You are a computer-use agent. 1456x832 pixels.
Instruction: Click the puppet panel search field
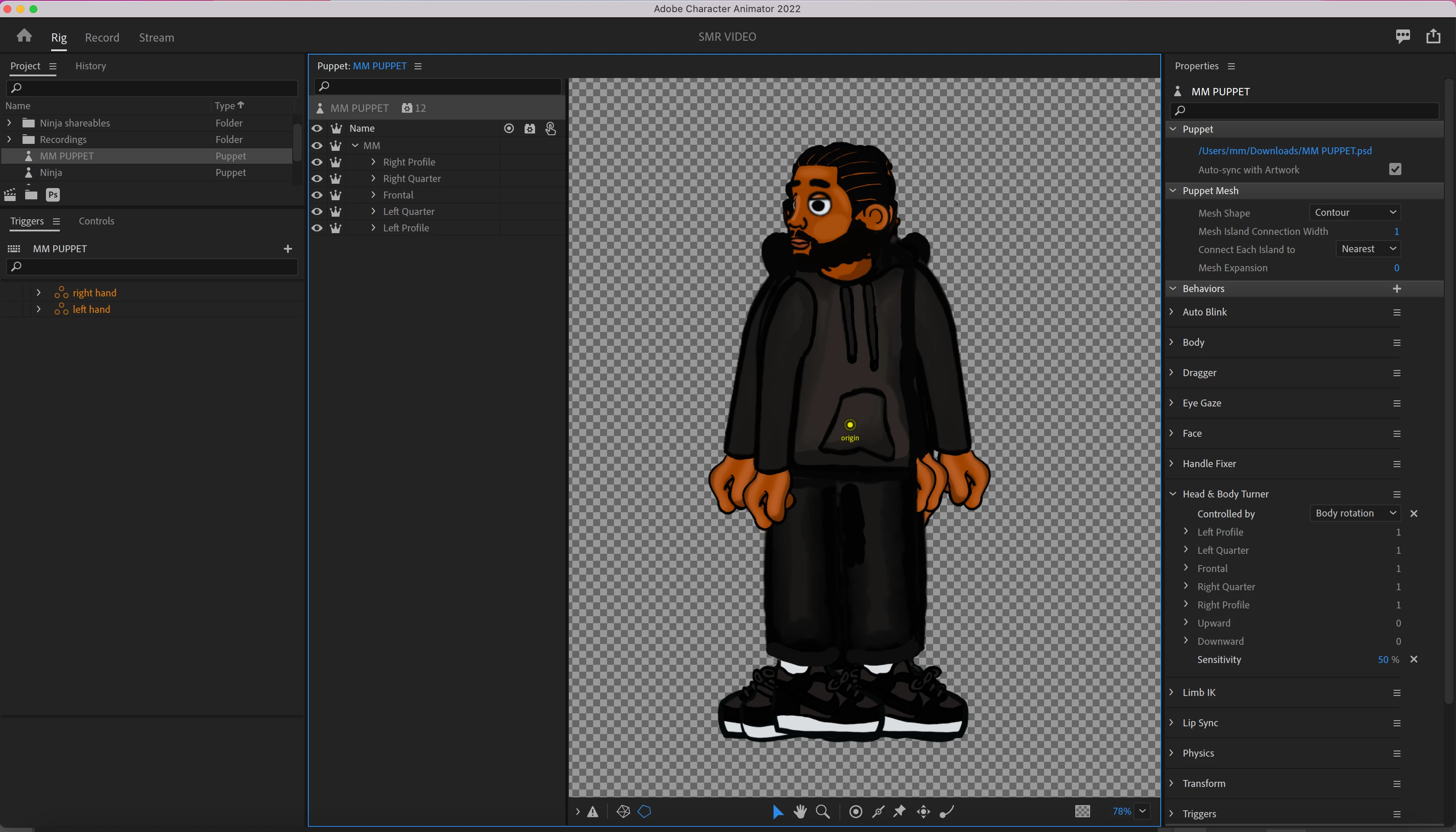pos(440,86)
